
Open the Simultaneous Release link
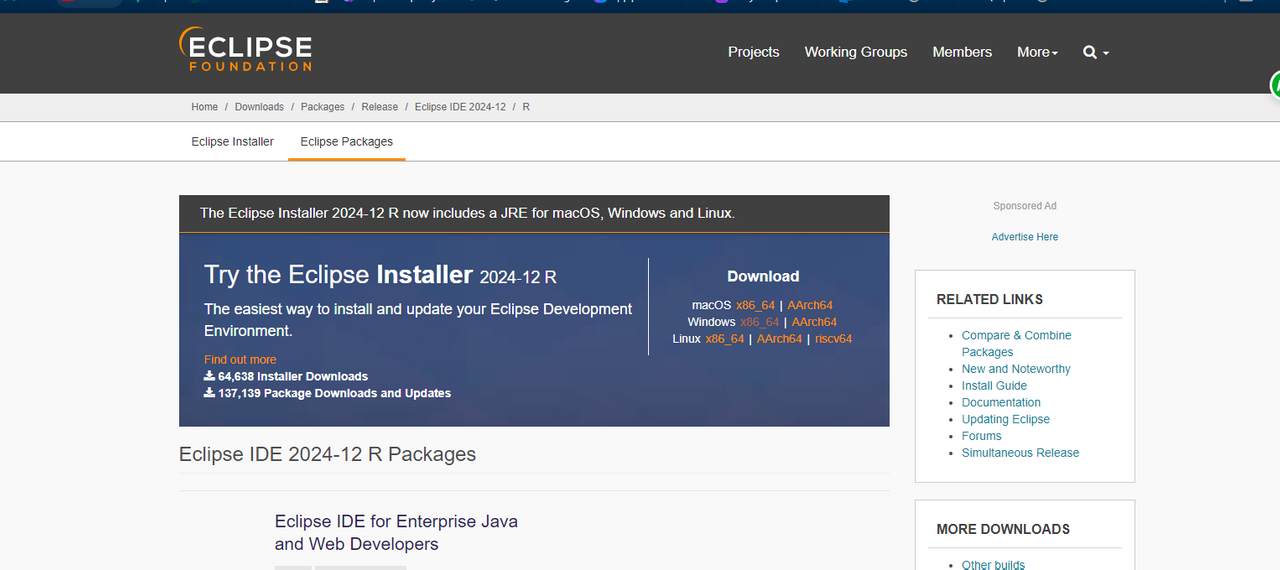tap(1021, 453)
